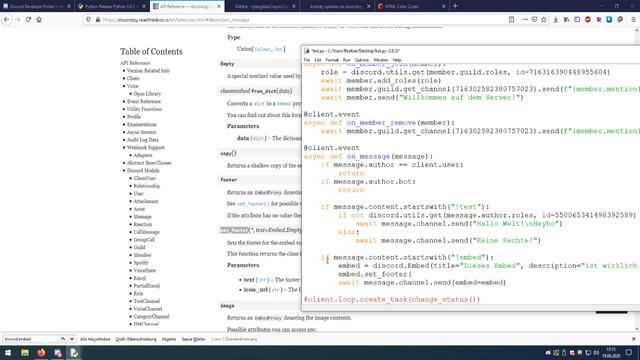The height and width of the screenshot is (360, 640).
Task: Open Event Reference link in contents
Action: pos(144,101)
